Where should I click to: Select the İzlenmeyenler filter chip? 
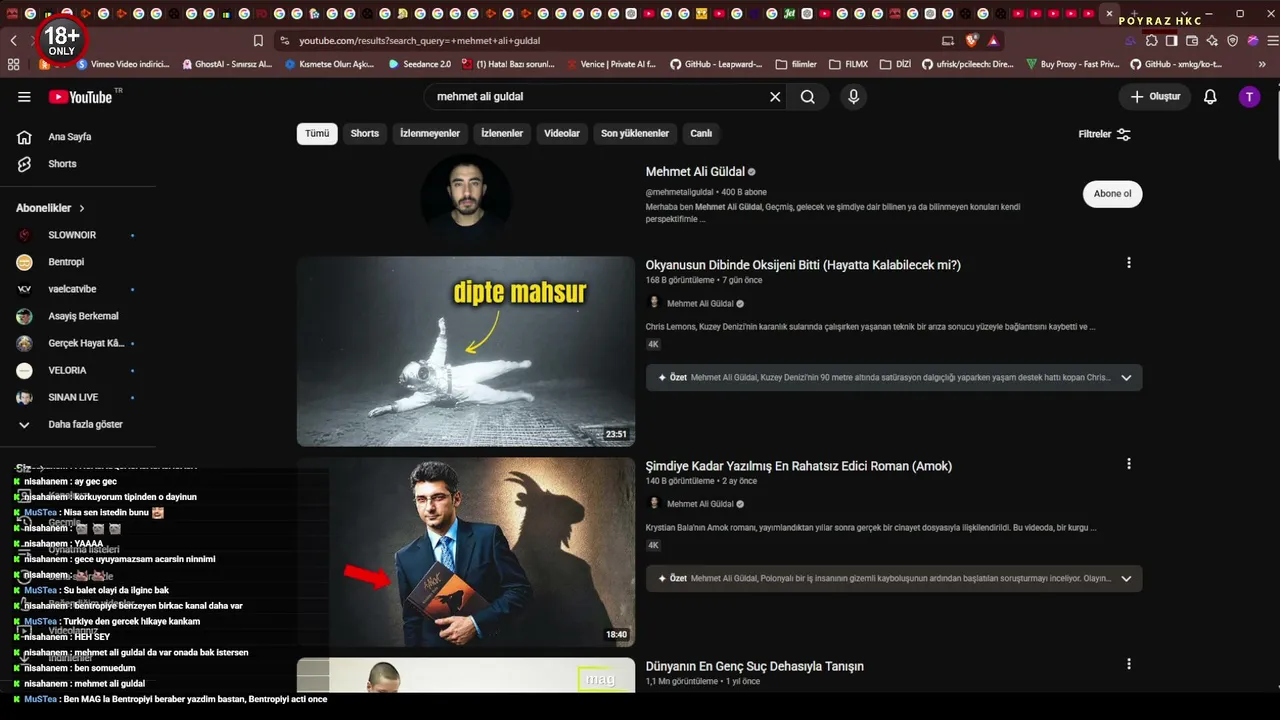coord(430,134)
